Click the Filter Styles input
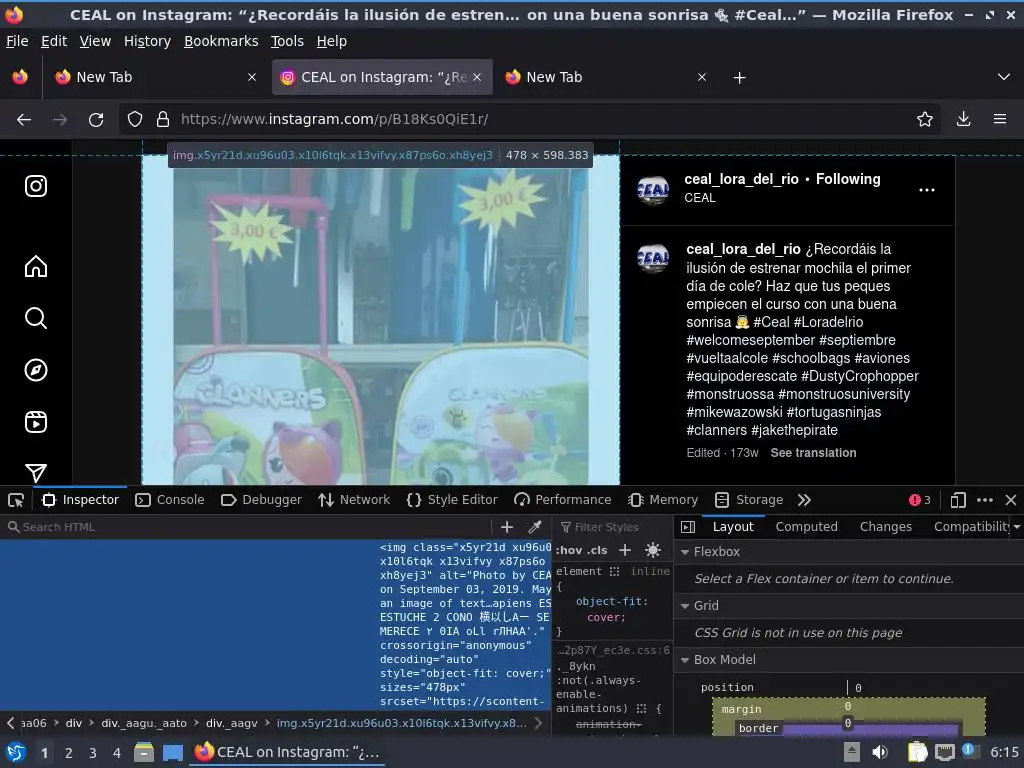The width and height of the screenshot is (1024, 768). pyautogui.click(x=614, y=527)
